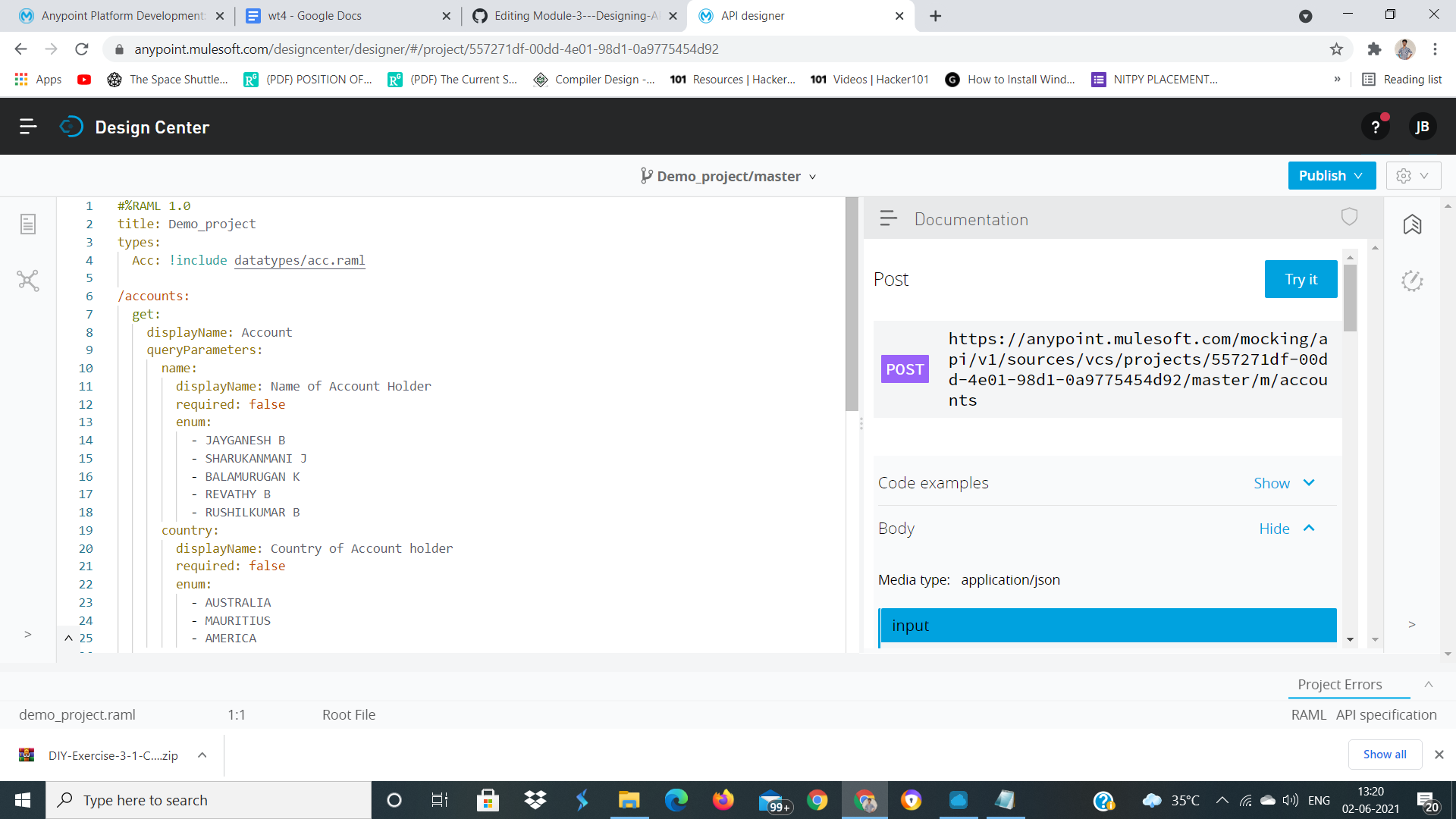The height and width of the screenshot is (819, 1456).
Task: Open the NITPY PLACEMENT bookmark
Action: pyautogui.click(x=1154, y=80)
